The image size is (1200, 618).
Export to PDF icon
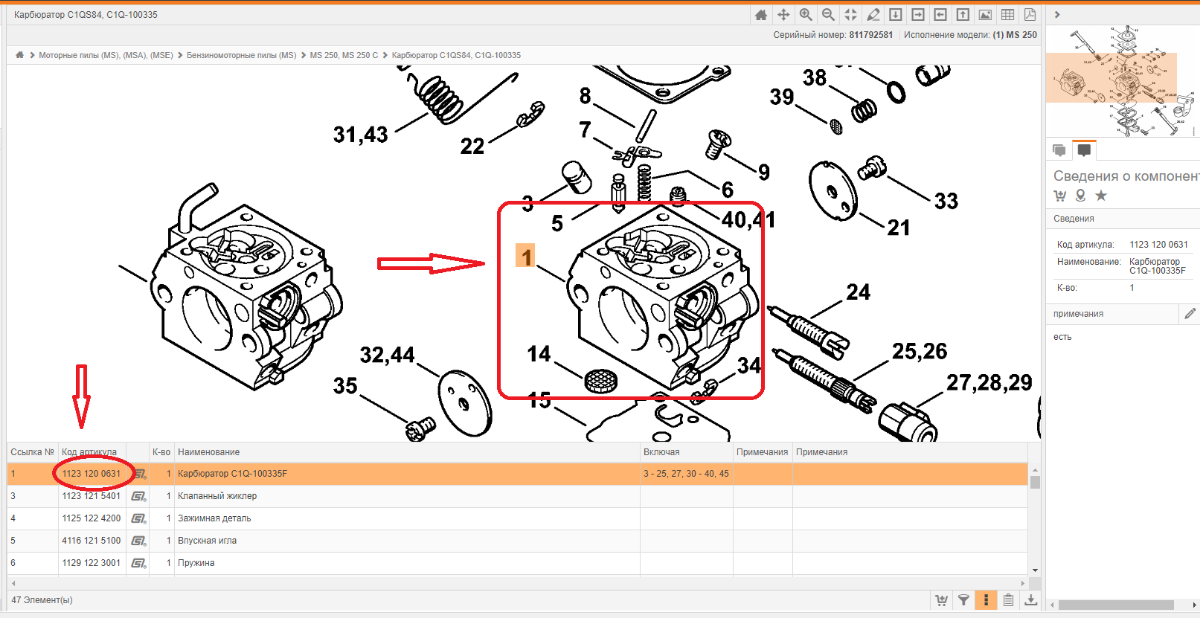pyautogui.click(x=1030, y=15)
